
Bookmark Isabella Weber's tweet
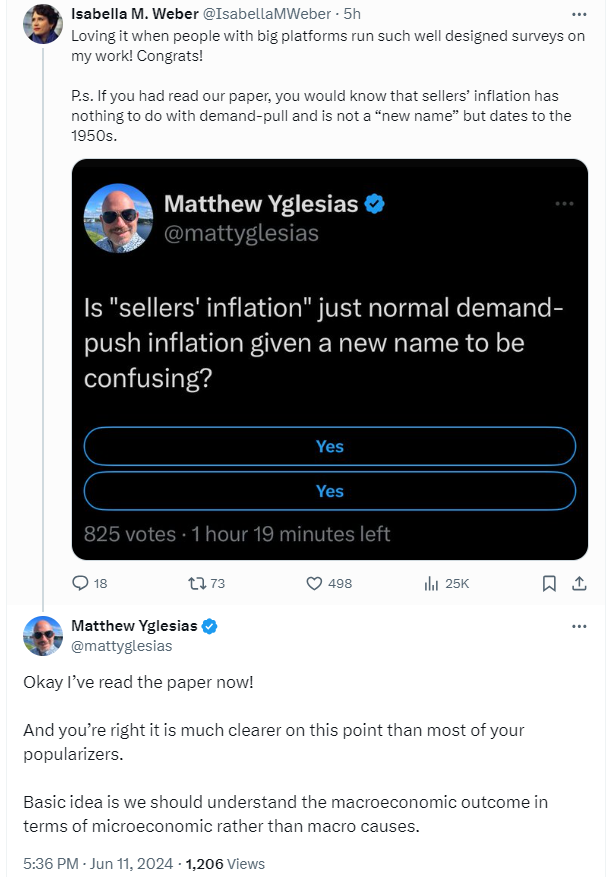coord(549,583)
